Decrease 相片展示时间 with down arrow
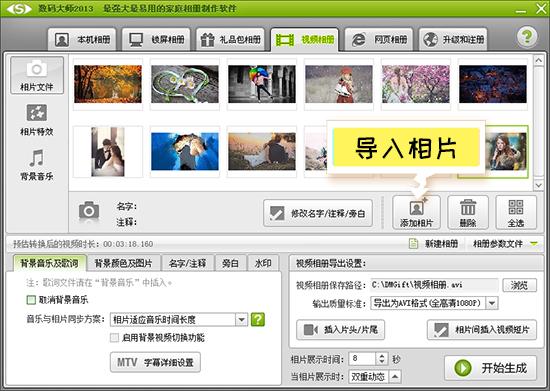Image resolution: width=550 pixels, height=391 pixels. click(382, 362)
